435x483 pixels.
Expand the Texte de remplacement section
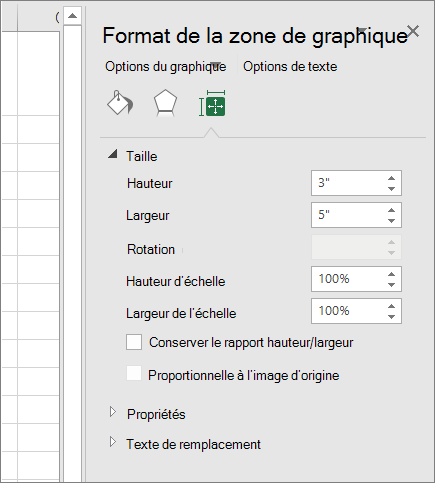[113, 442]
